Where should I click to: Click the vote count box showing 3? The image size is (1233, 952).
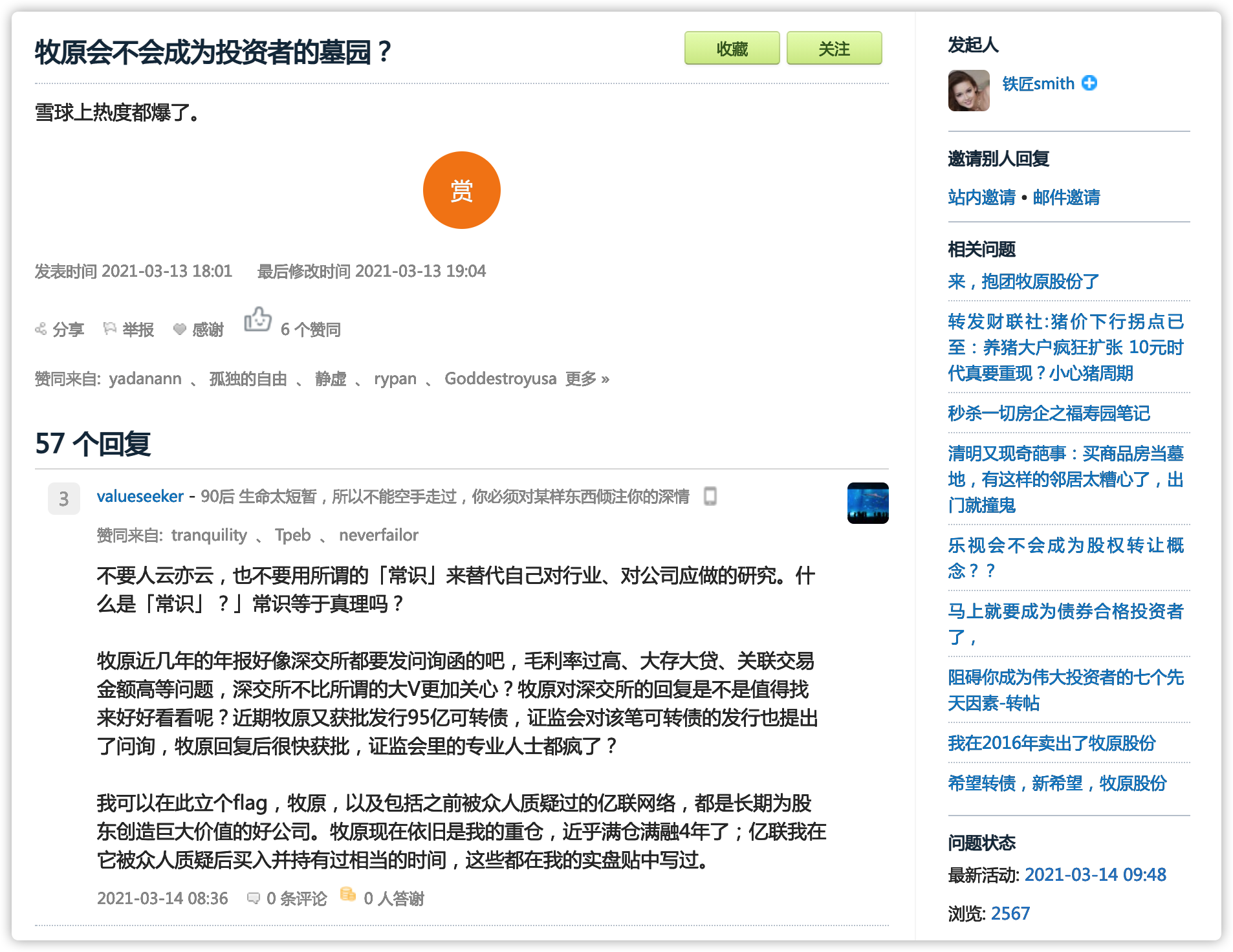tap(64, 499)
